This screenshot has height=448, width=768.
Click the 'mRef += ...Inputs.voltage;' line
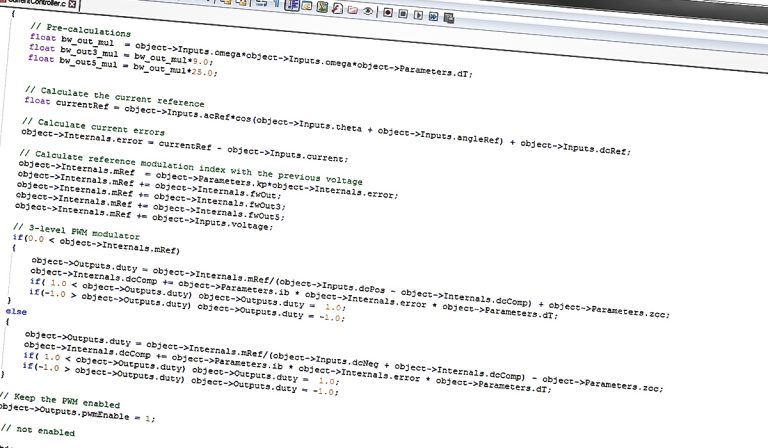(x=144, y=216)
